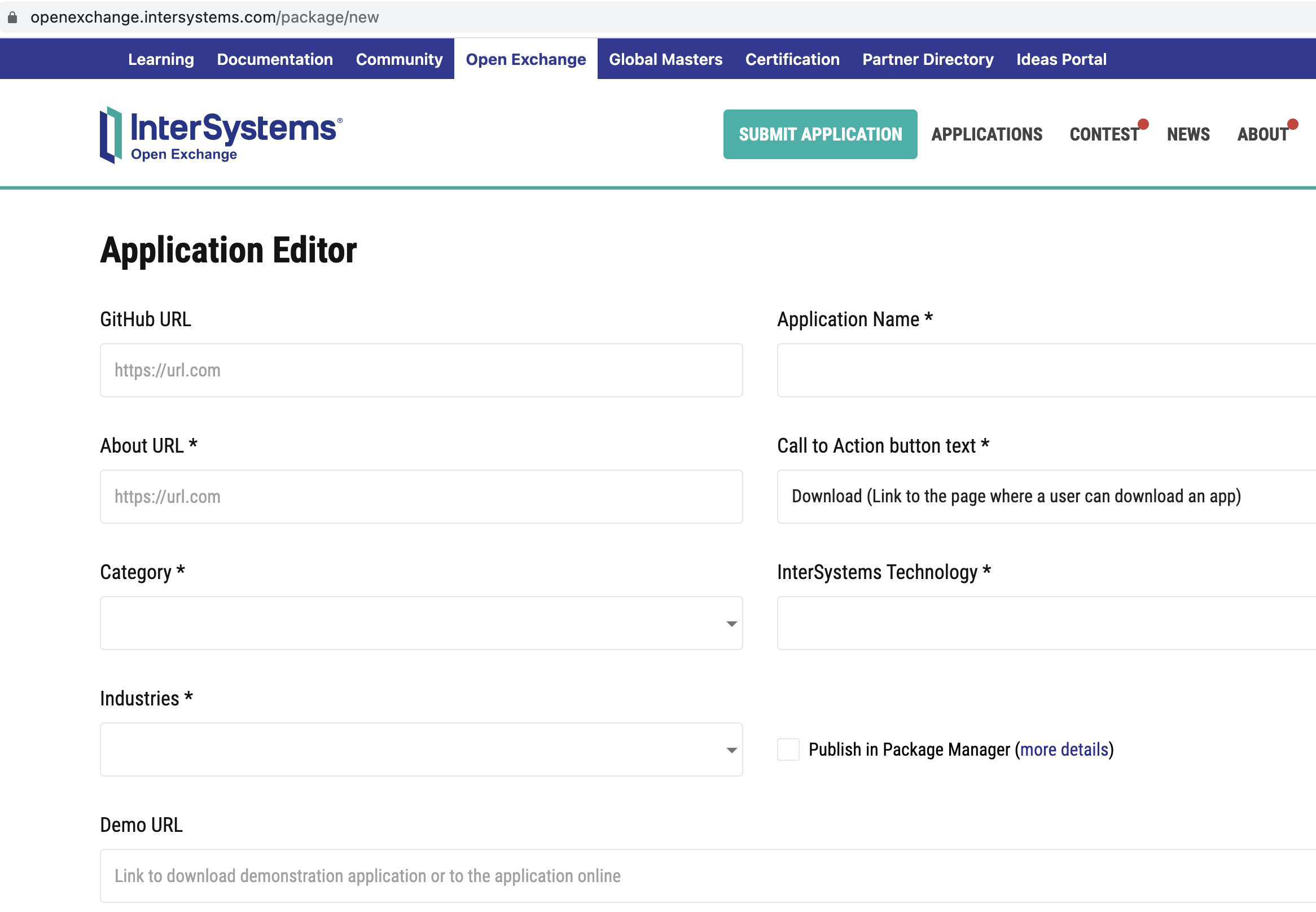Go to Global Masters in top navigation
Viewport: 1316px width, 912px height.
(x=665, y=59)
